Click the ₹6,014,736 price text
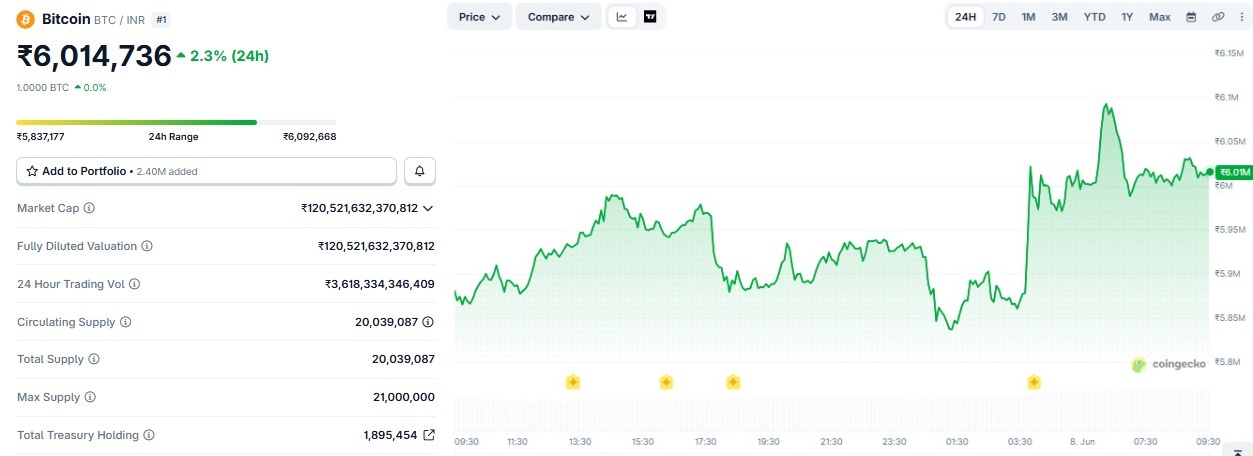1253x456 pixels. pyautogui.click(x=94, y=56)
